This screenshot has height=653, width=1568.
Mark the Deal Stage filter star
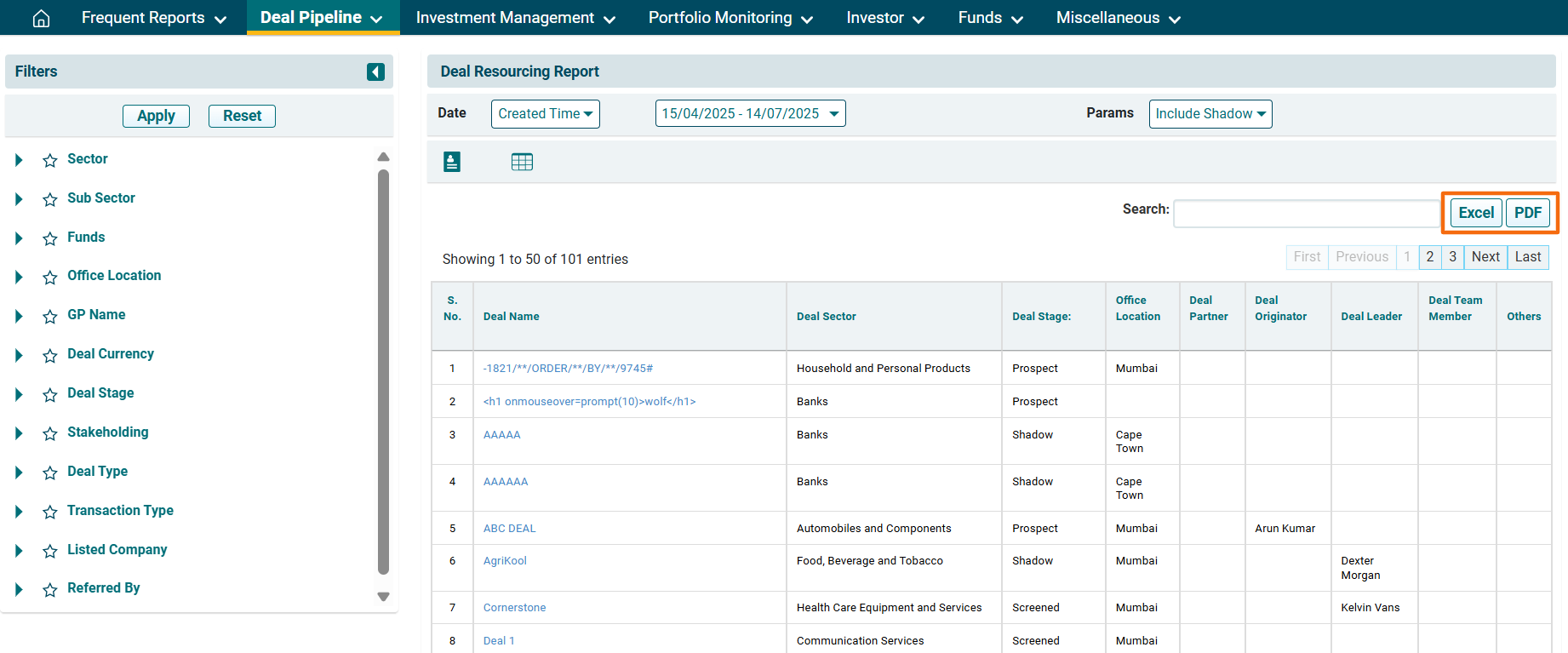pyautogui.click(x=50, y=394)
